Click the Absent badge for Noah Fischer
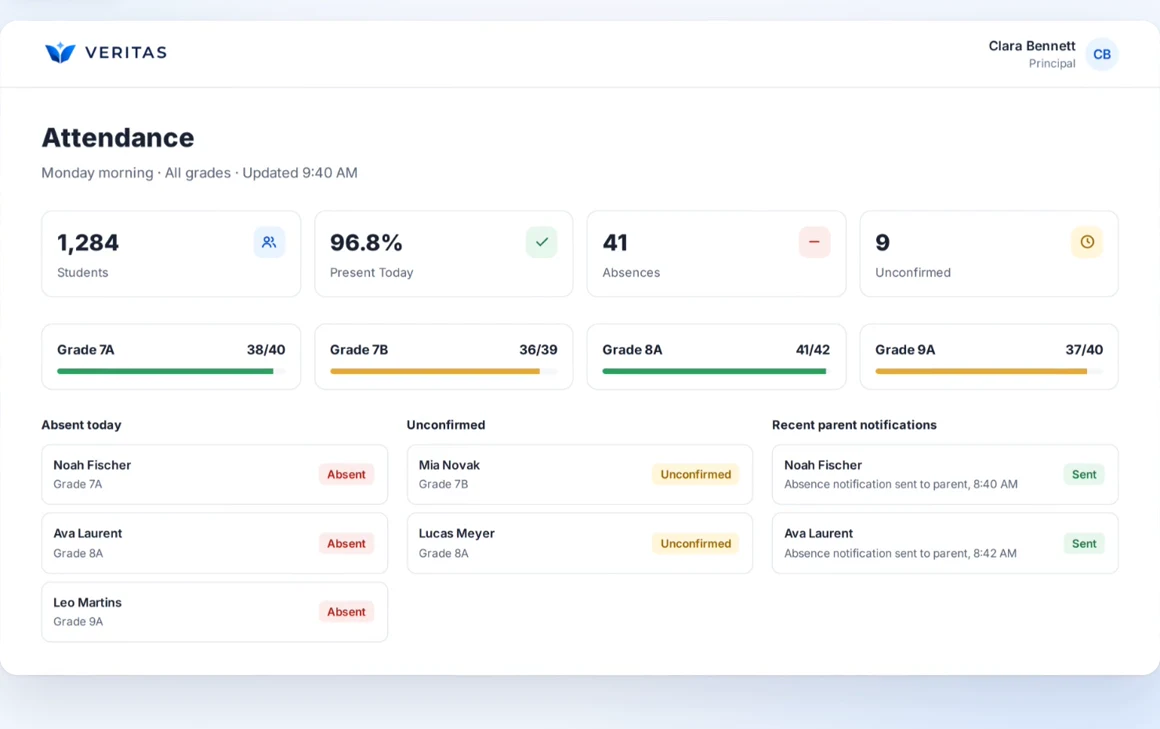 pyautogui.click(x=346, y=474)
